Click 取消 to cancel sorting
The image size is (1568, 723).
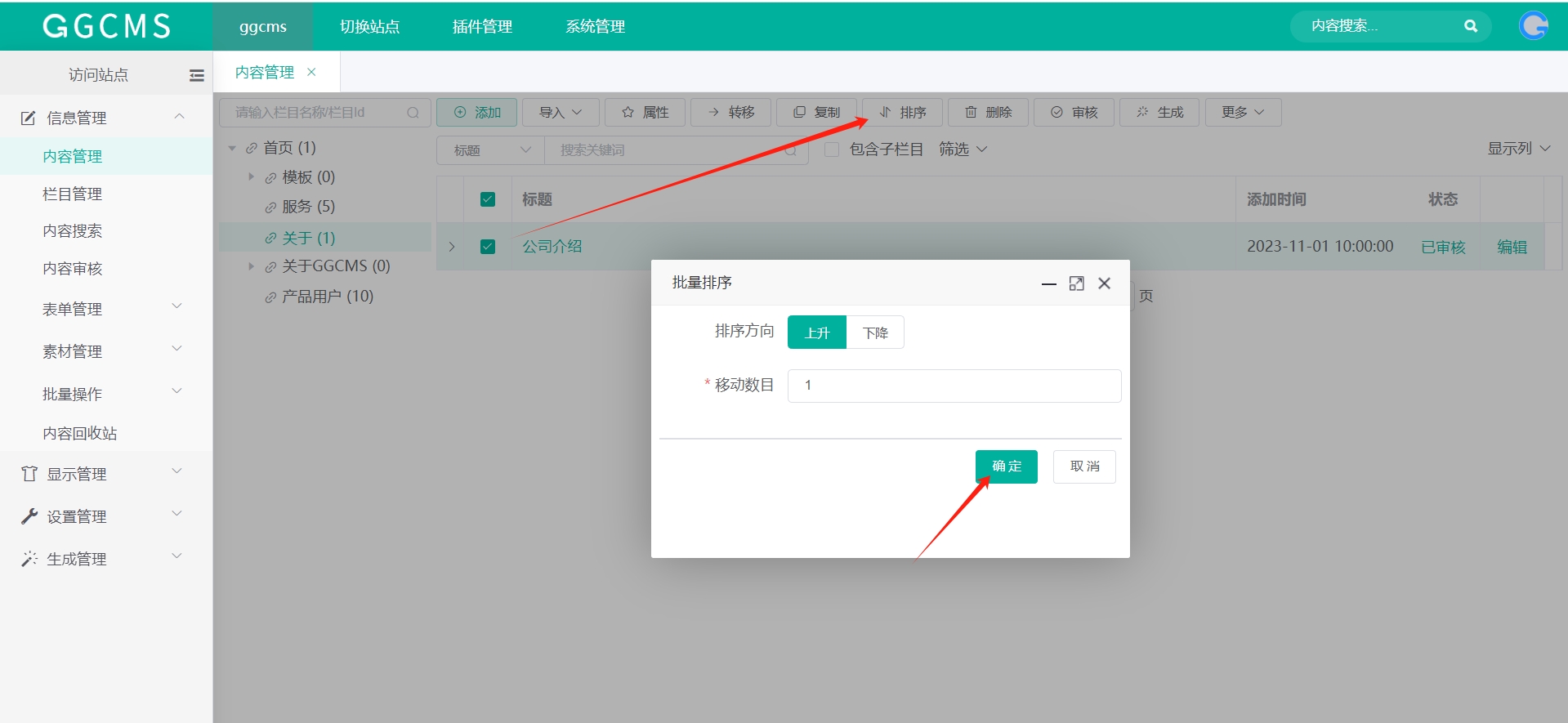[x=1084, y=466]
